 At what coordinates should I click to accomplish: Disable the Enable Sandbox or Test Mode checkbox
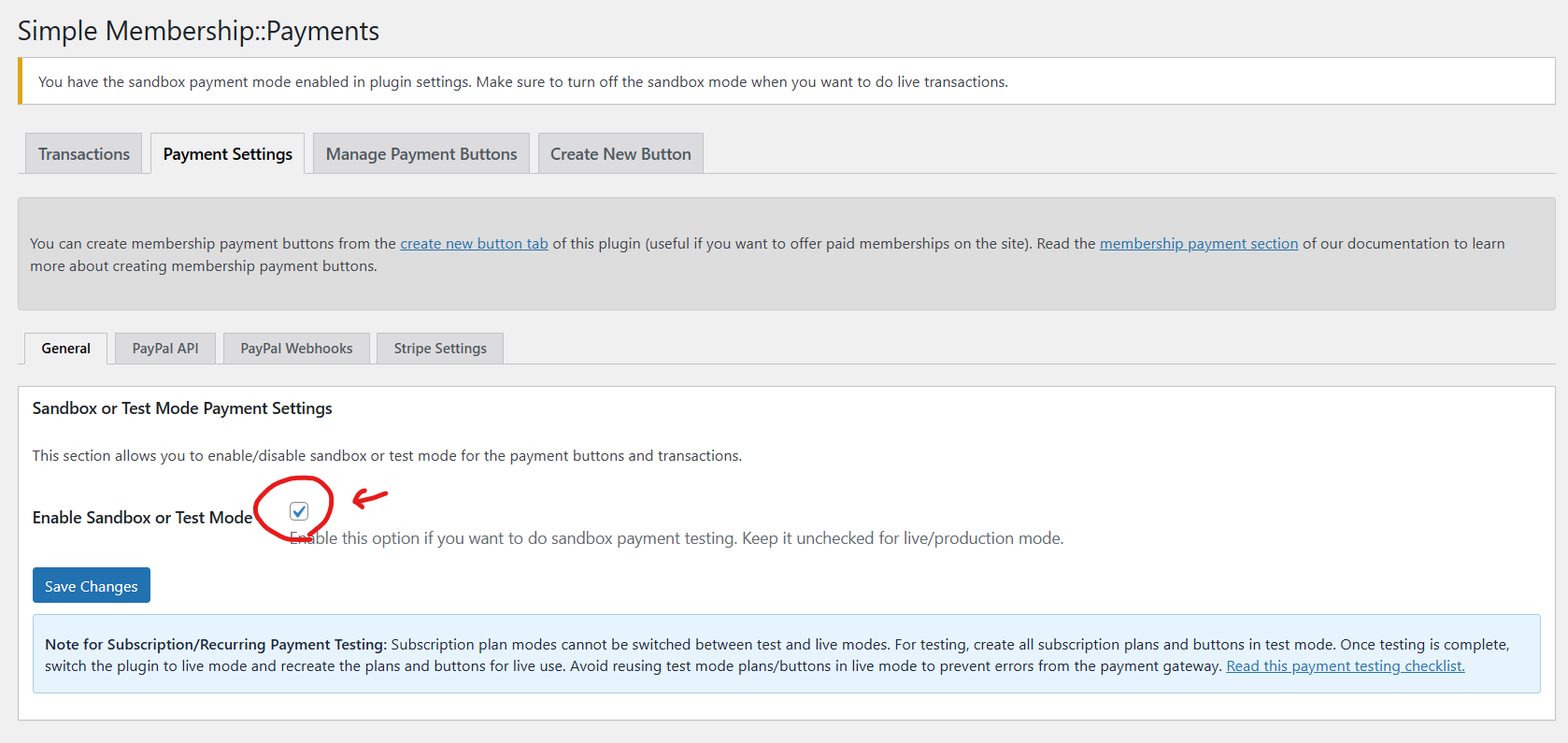(x=299, y=511)
